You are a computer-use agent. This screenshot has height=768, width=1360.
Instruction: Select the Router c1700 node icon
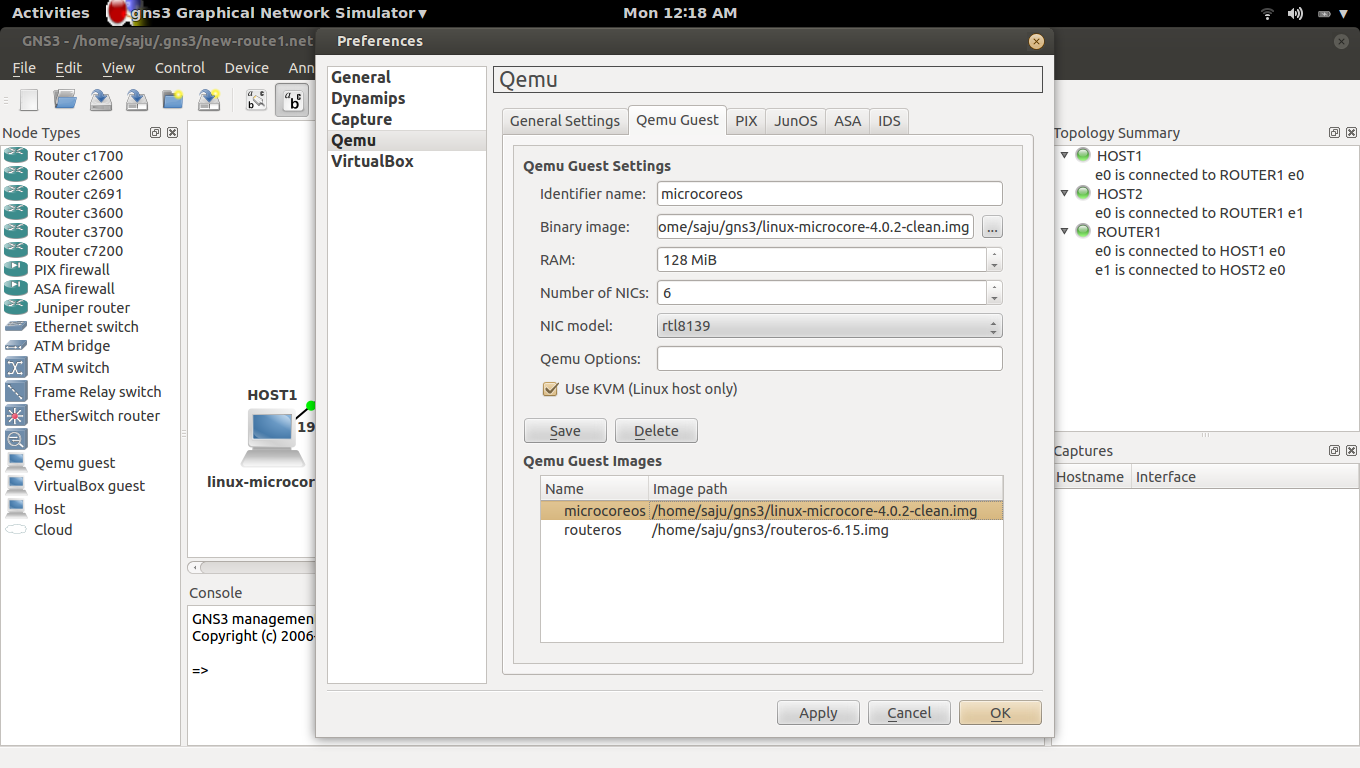point(16,156)
